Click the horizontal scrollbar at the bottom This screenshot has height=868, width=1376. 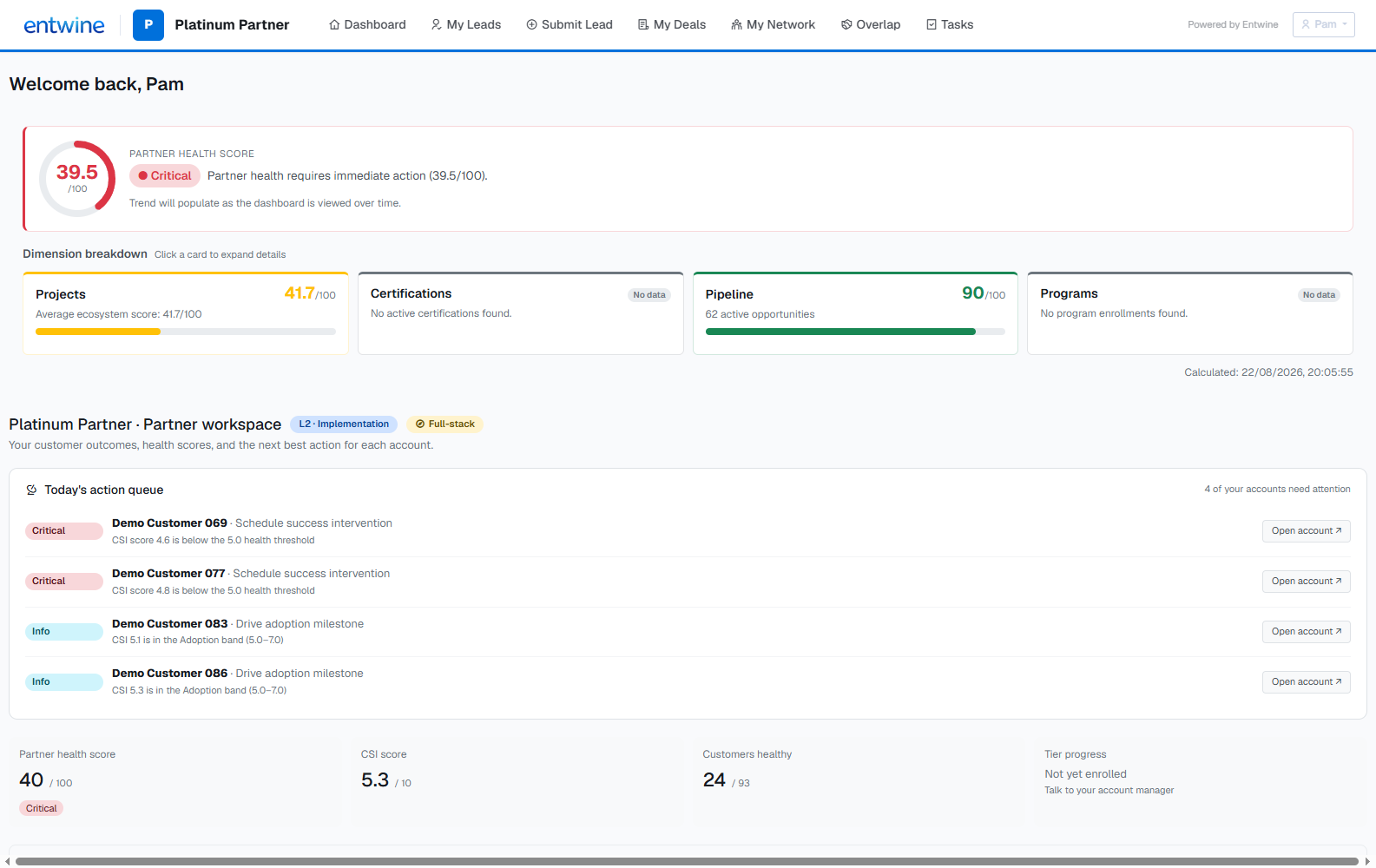(x=687, y=861)
